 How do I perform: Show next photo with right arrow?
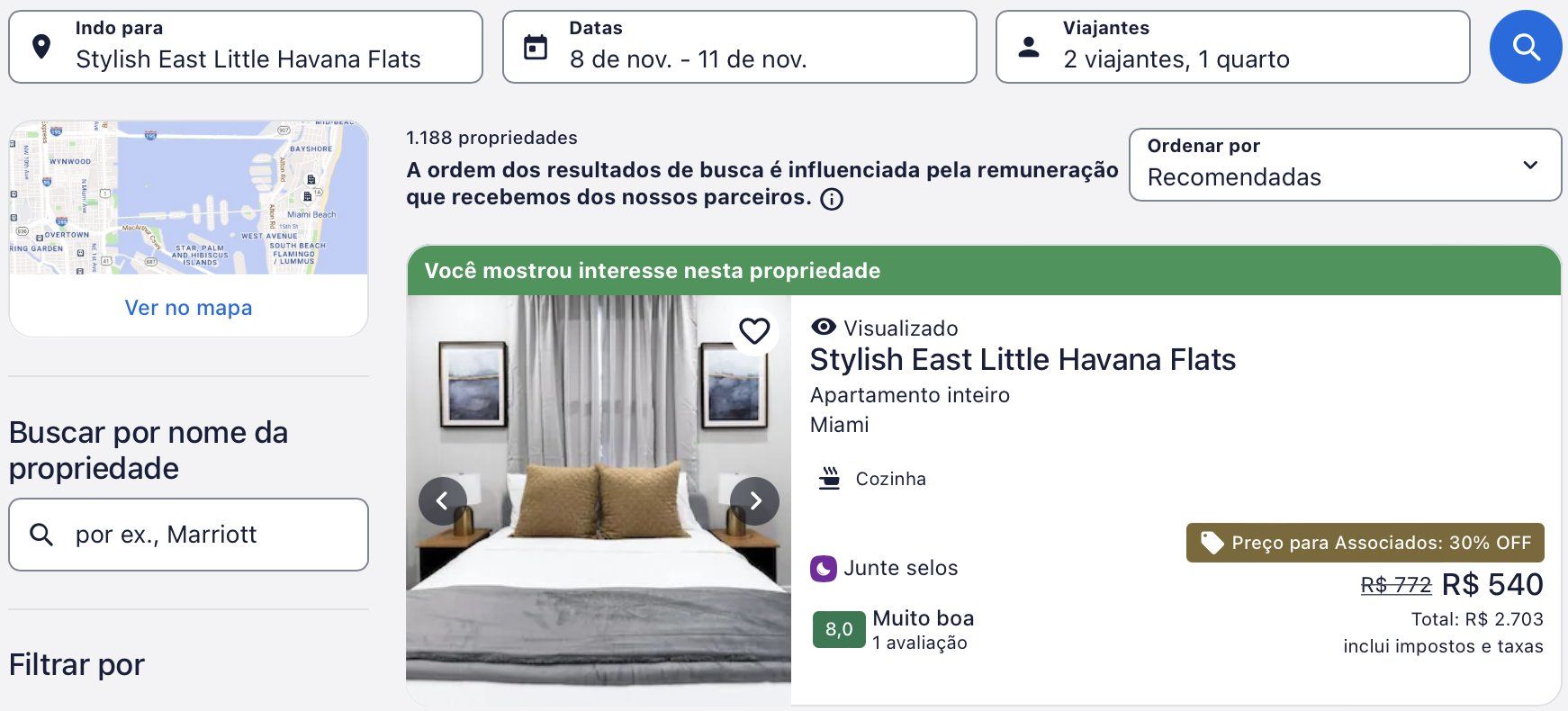[755, 501]
